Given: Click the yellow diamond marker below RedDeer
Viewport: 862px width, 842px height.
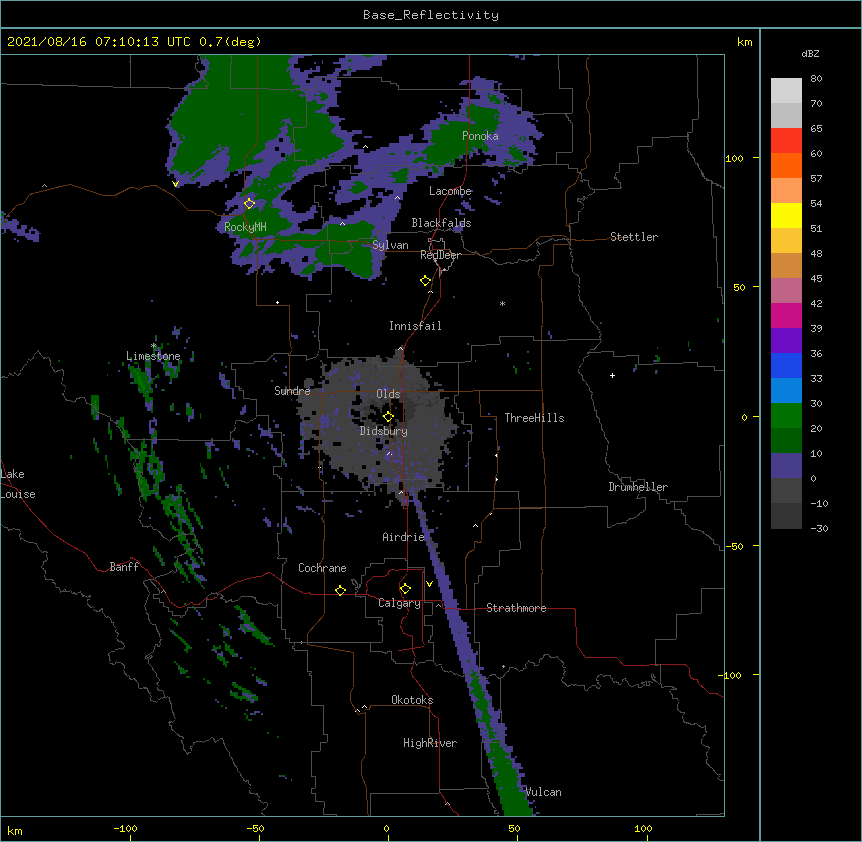Looking at the screenshot, I should tap(426, 281).
